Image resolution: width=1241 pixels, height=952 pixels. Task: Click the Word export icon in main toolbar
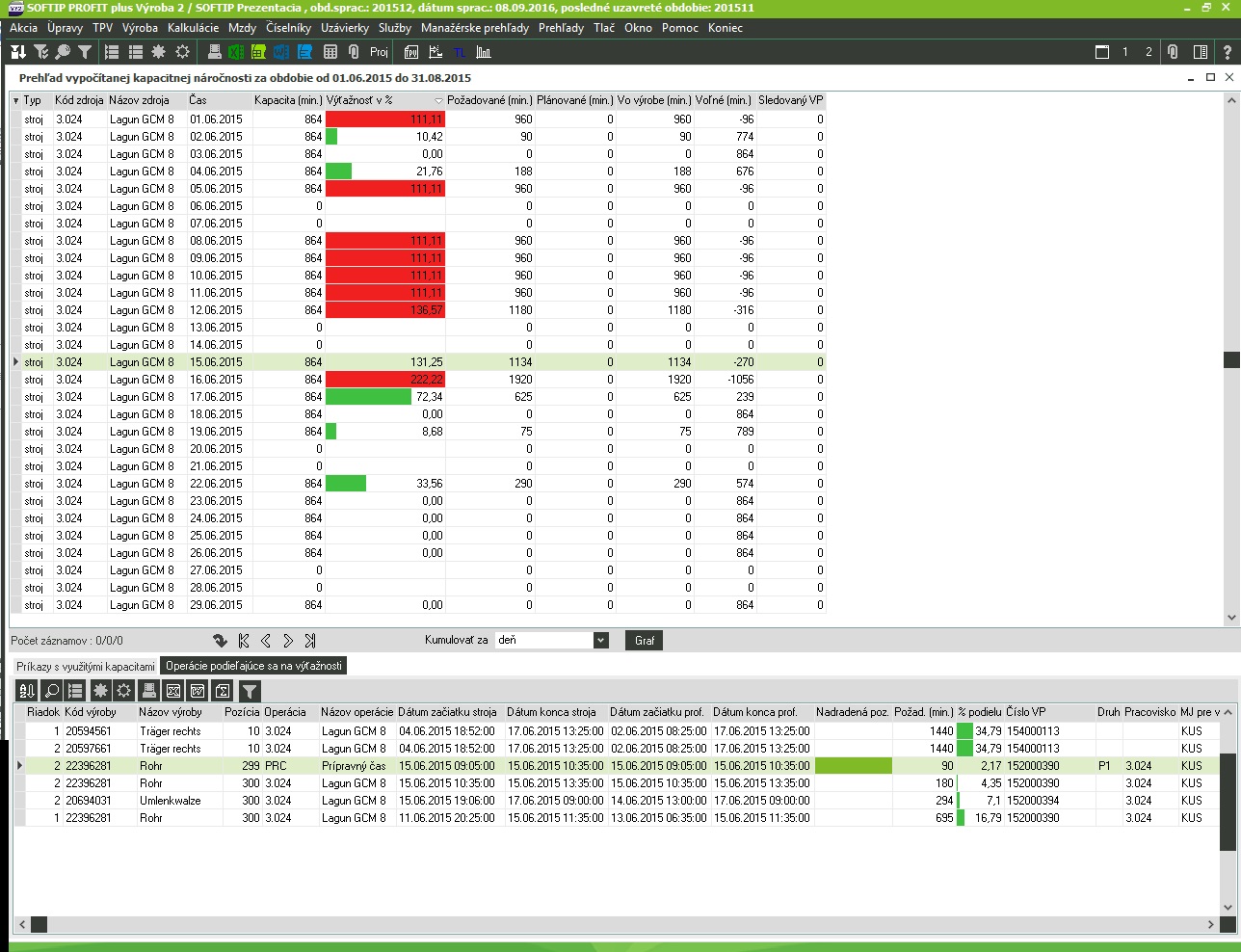(281, 52)
